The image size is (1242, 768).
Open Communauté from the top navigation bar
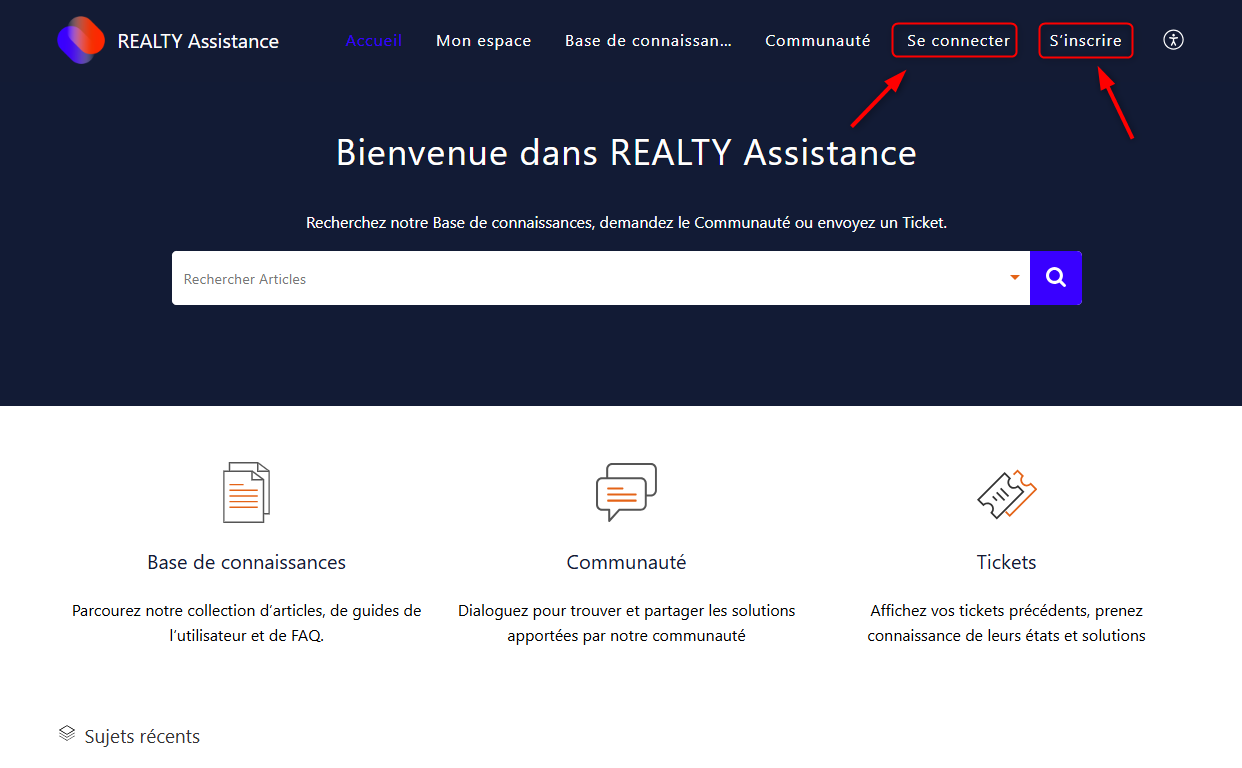coord(817,41)
